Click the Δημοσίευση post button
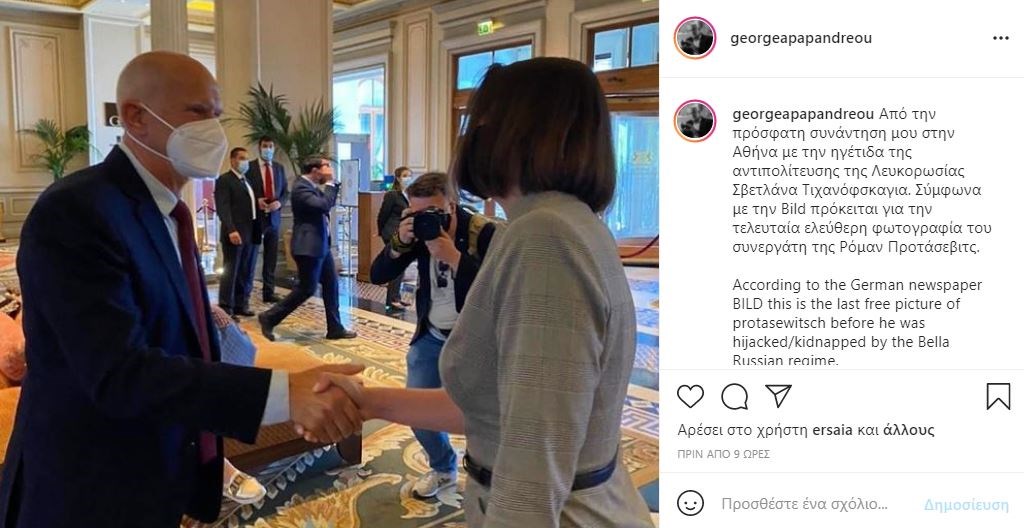Image resolution: width=1024 pixels, height=528 pixels. tap(966, 504)
